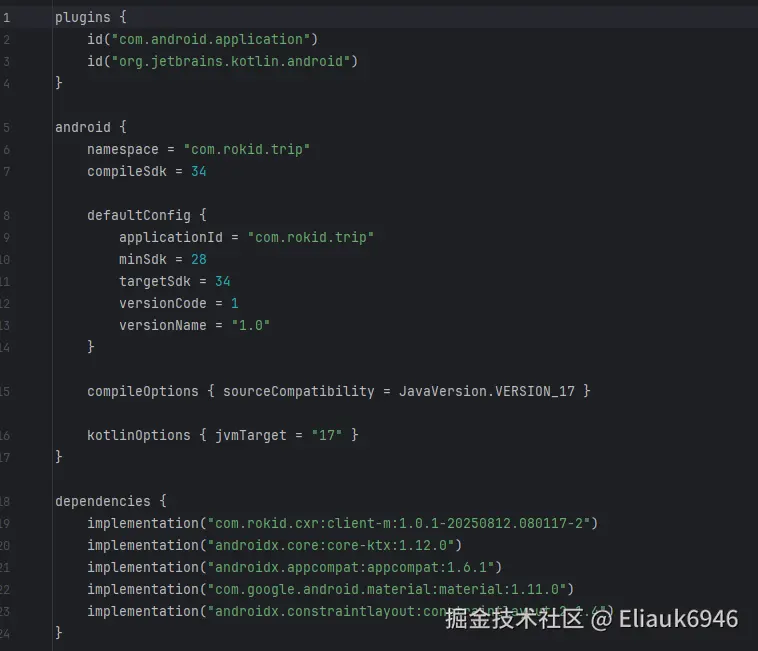
Task: Click the "com.android.application" string
Action: click(x=213, y=39)
